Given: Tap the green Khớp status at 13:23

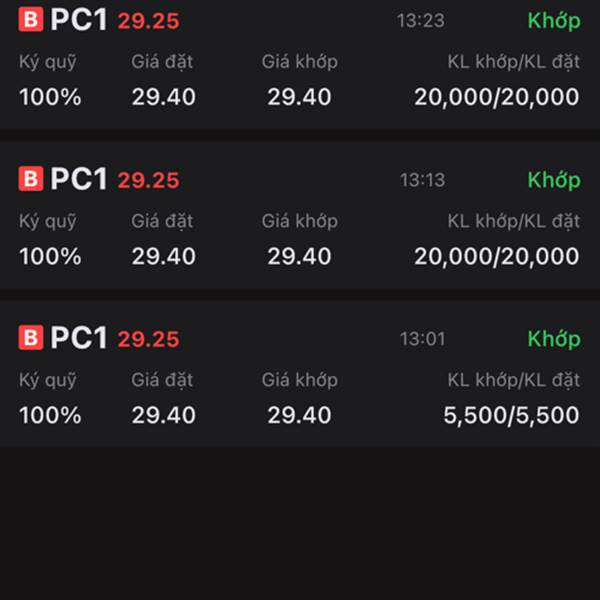Looking at the screenshot, I should [554, 21].
